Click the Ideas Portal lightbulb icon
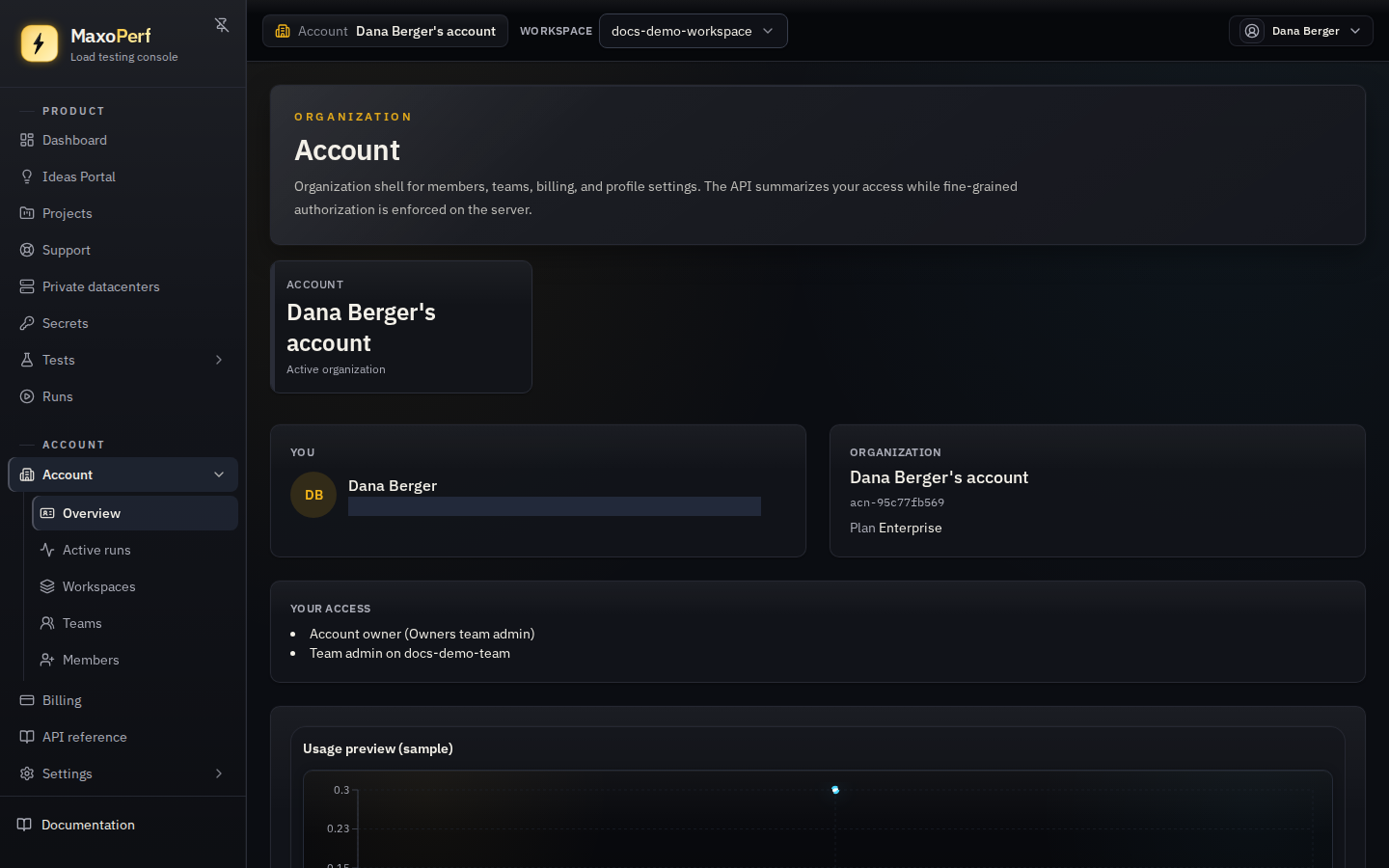 pos(27,176)
